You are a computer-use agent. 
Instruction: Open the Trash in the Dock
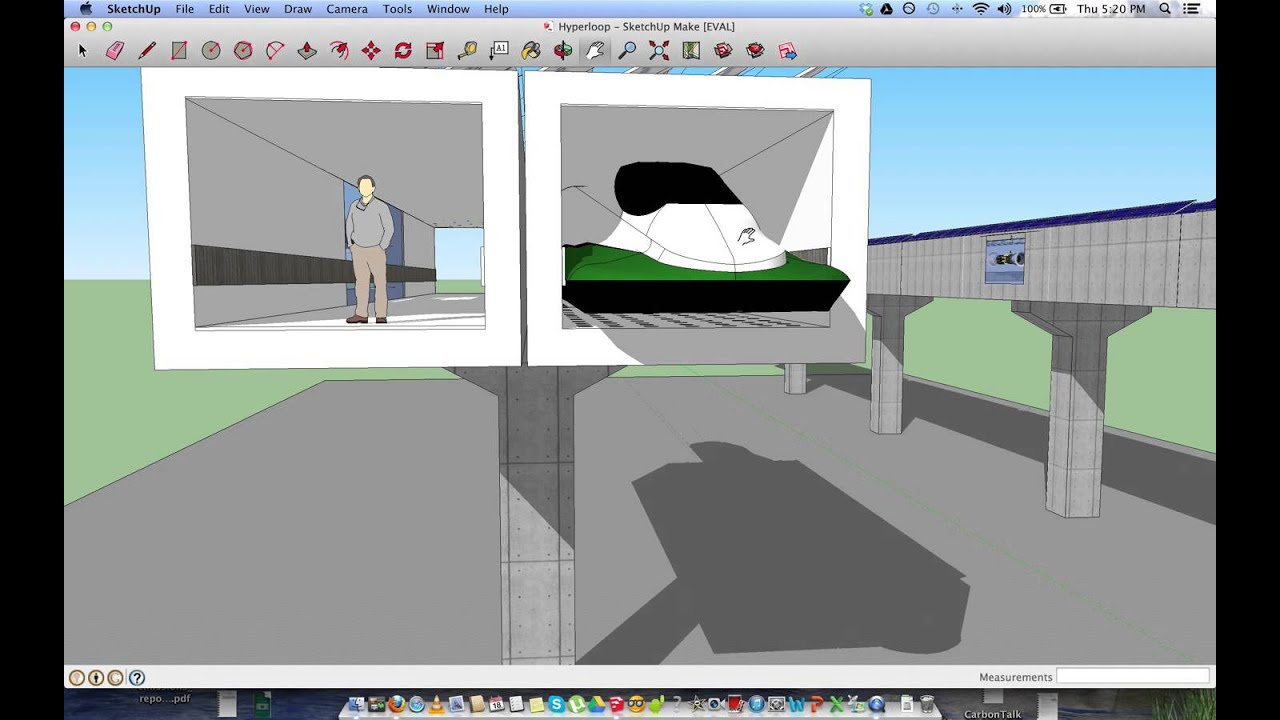(927, 705)
